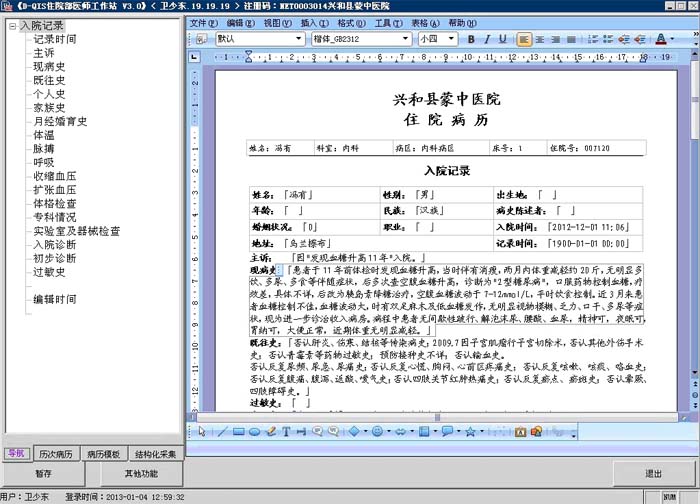This screenshot has height=504, width=700.
Task: Insert a flowchart shape
Action: [424, 431]
